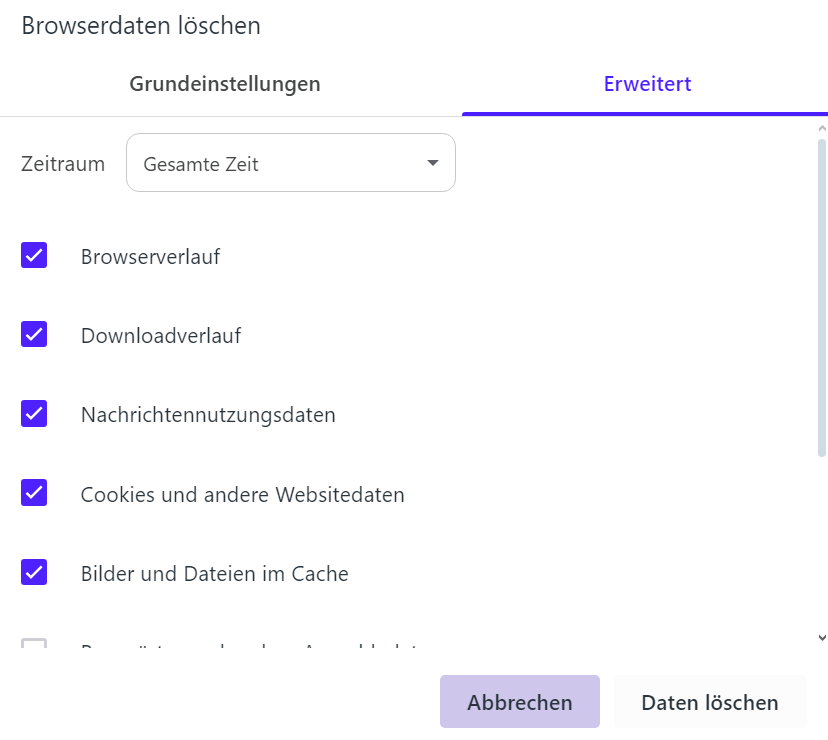This screenshot has height=740, width=828.
Task: Switch to the Grundeinstellungen tab
Action: 225,84
